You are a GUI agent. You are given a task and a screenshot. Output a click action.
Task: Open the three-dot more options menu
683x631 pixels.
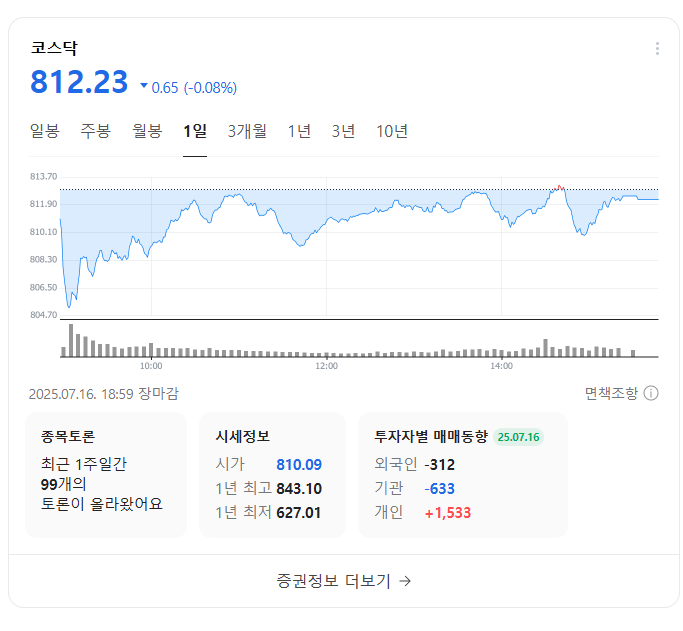657,48
